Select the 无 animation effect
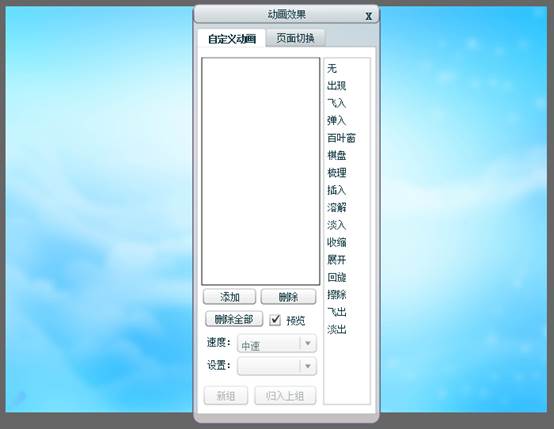 pyautogui.click(x=332, y=68)
